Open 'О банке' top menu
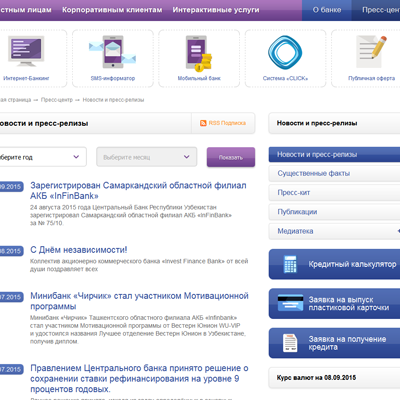Screen dimensions: 400x400 pos(327,10)
